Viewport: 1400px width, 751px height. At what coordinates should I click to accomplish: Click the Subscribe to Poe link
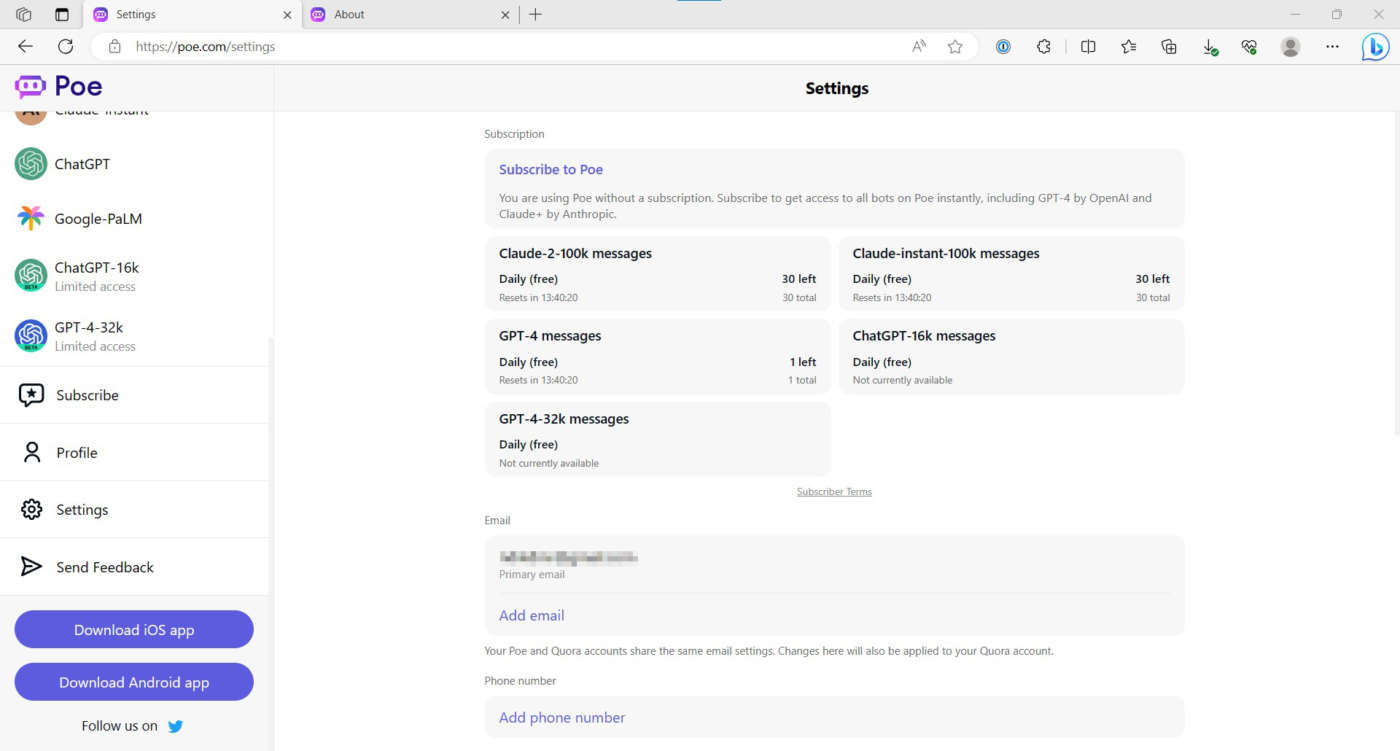click(551, 170)
